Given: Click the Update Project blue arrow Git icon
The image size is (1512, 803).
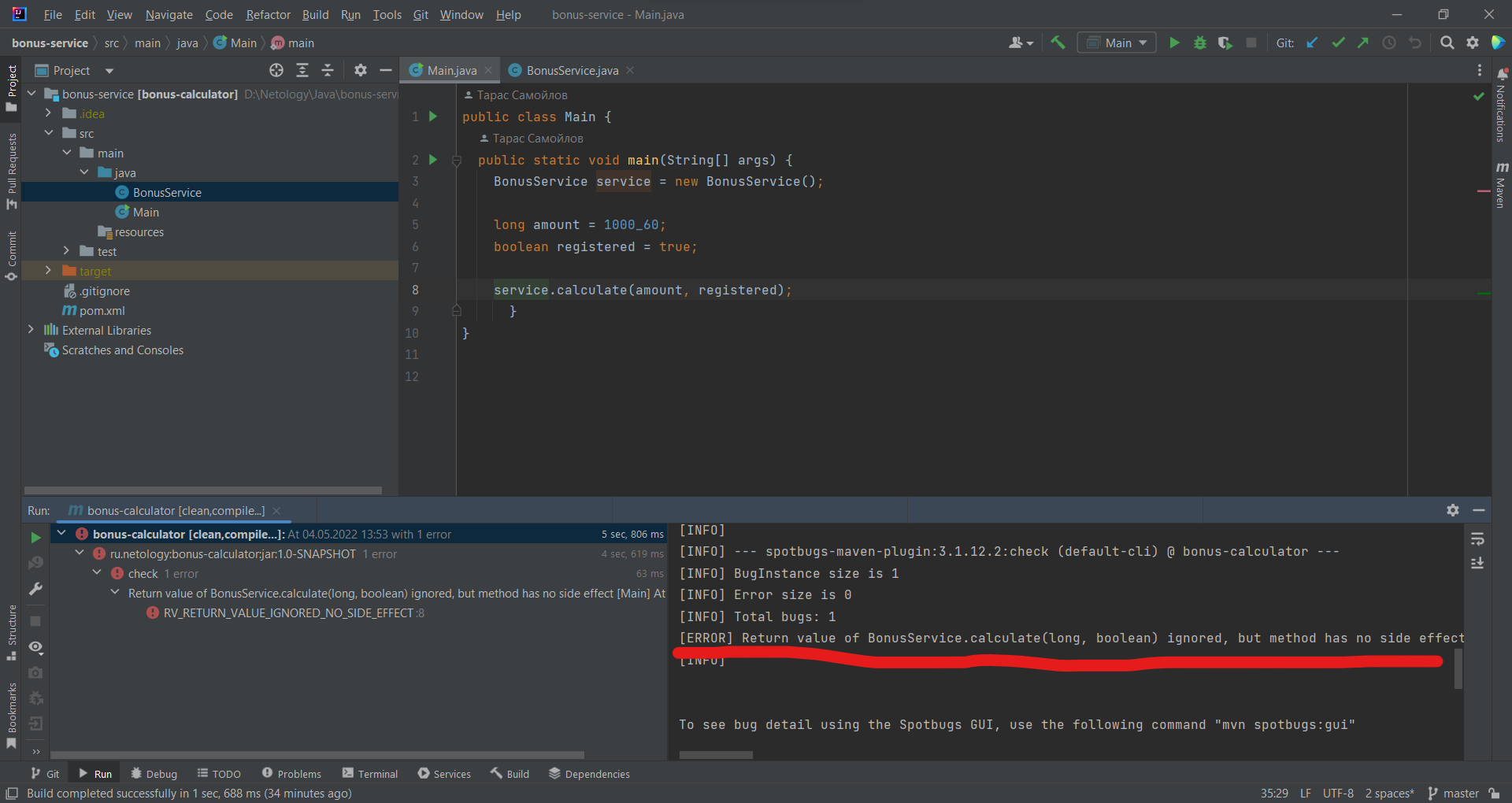Looking at the screenshot, I should click(1311, 43).
